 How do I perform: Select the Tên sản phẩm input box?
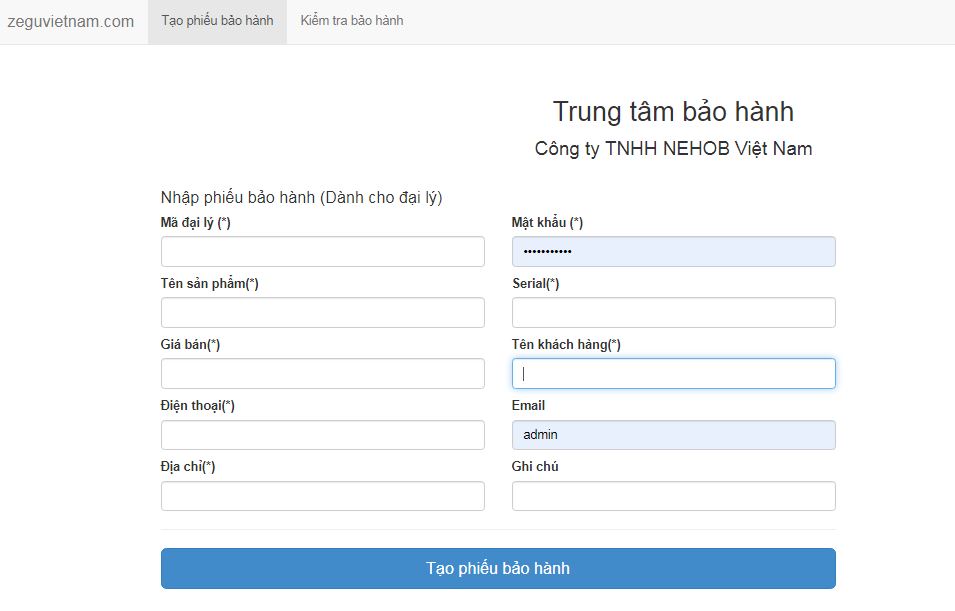tap(323, 313)
